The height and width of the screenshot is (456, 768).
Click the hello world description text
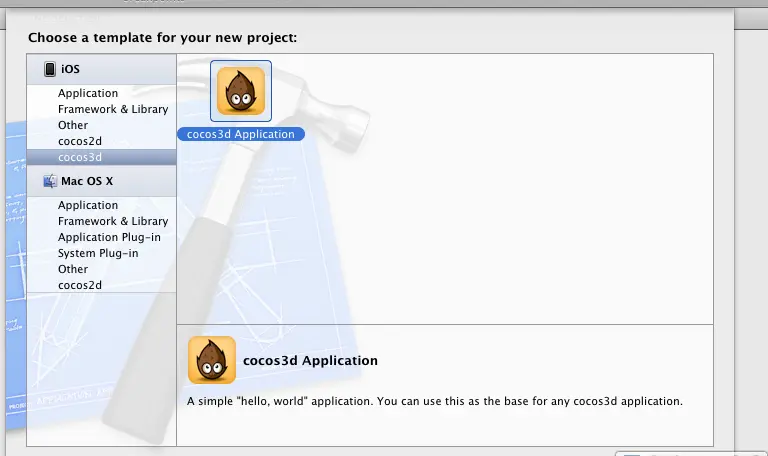click(434, 401)
